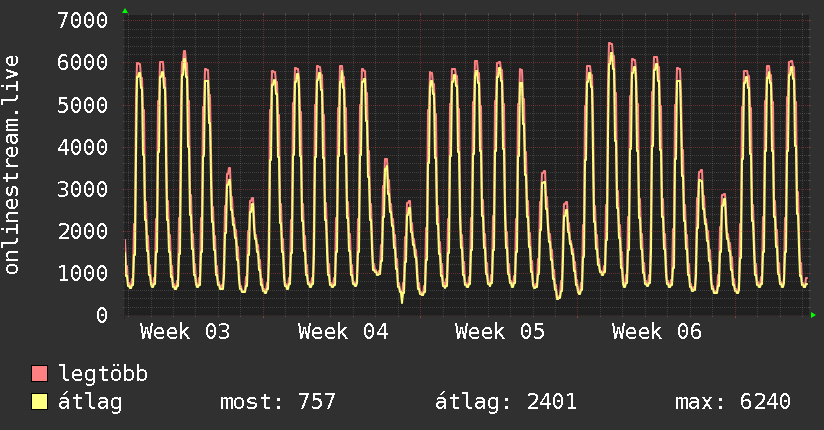This screenshot has height=430, width=824.
Task: Click the green arrow ending the x-axis
Action: [x=813, y=315]
